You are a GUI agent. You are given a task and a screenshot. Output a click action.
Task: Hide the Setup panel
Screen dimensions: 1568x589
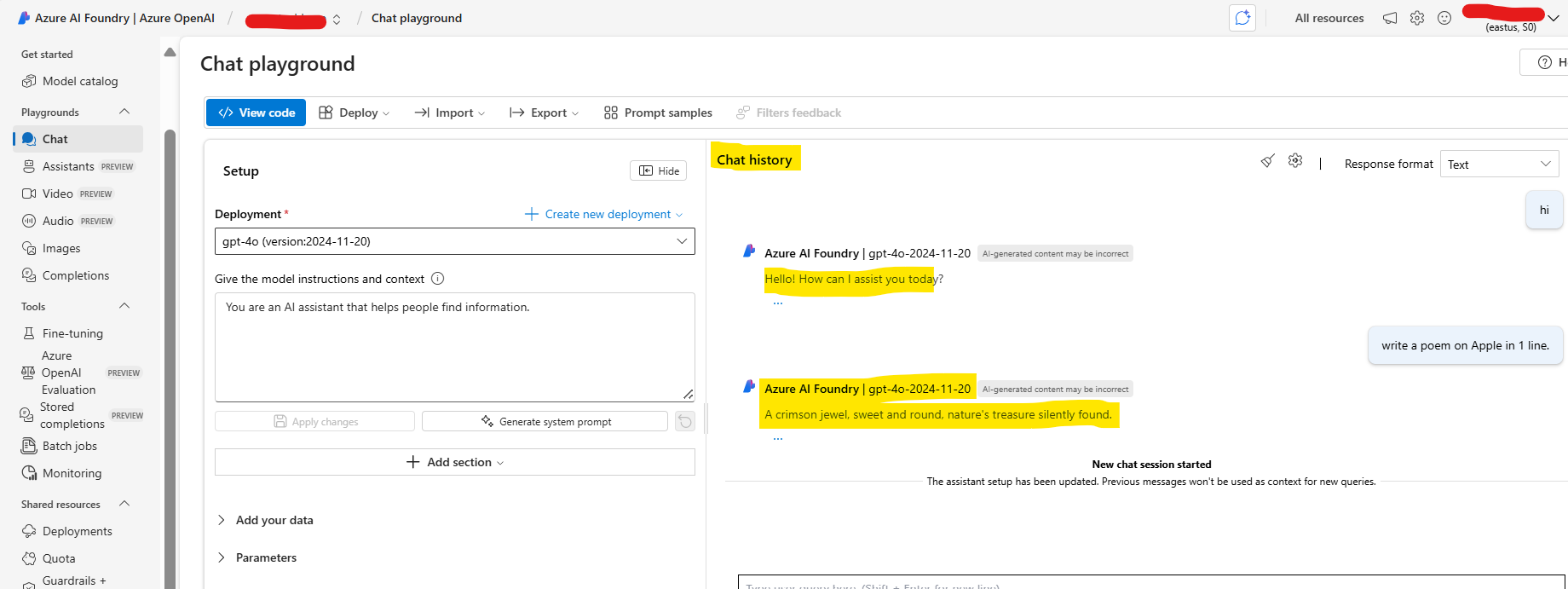coord(658,170)
